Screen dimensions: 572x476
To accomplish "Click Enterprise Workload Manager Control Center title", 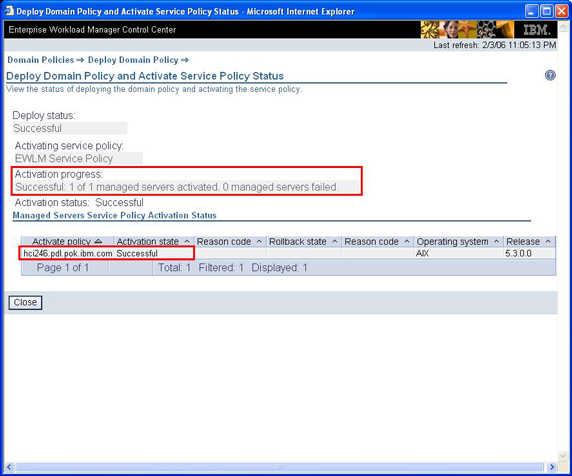I will [x=92, y=30].
